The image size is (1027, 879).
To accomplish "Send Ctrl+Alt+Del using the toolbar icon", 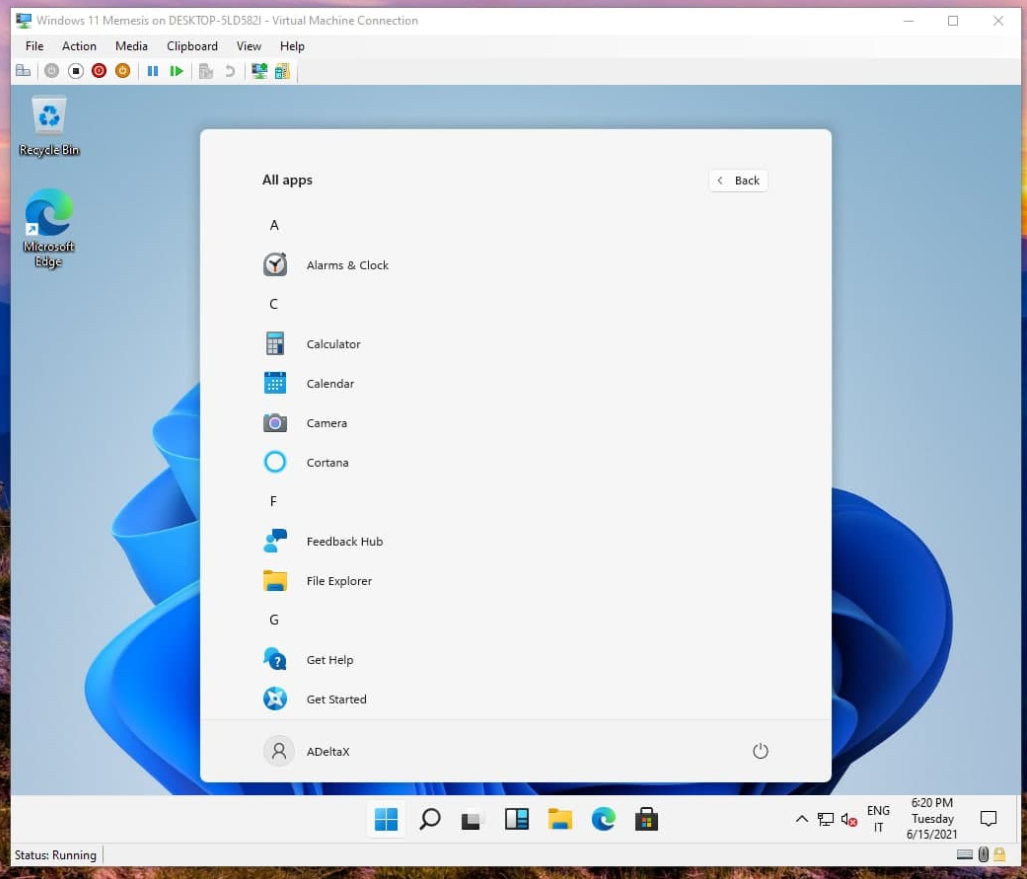I will tap(23, 71).
